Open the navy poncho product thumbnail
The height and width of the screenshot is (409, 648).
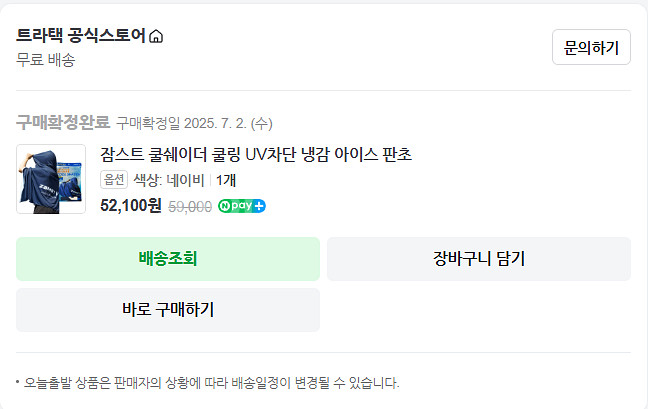[x=51, y=179]
